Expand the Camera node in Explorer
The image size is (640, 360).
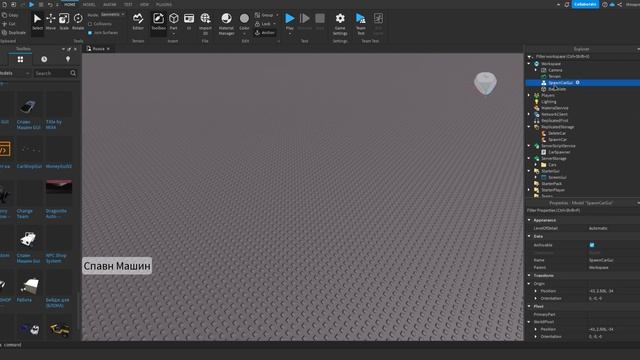[536, 70]
